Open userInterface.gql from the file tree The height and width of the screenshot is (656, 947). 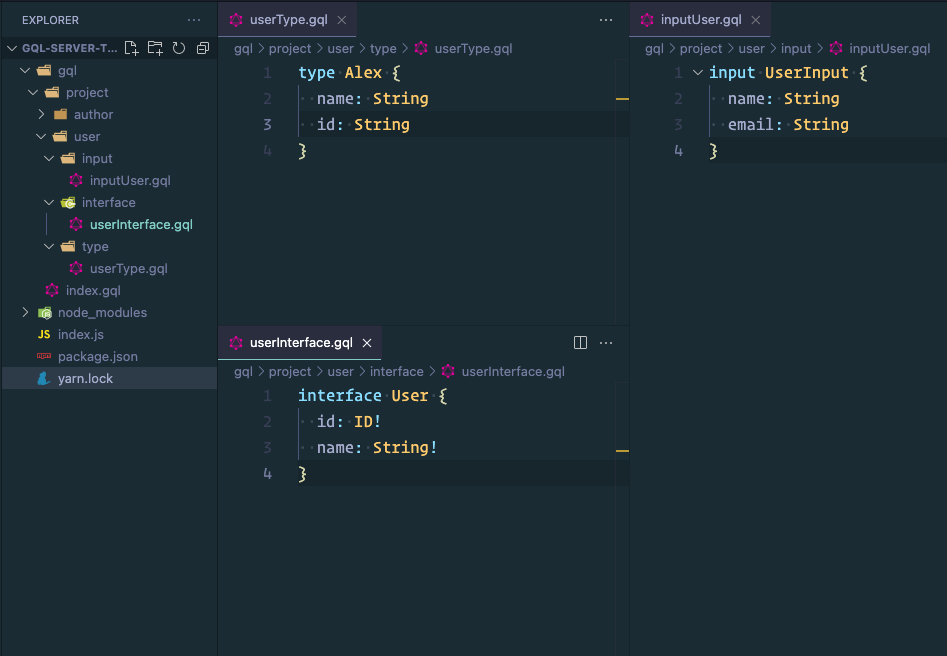pos(141,225)
